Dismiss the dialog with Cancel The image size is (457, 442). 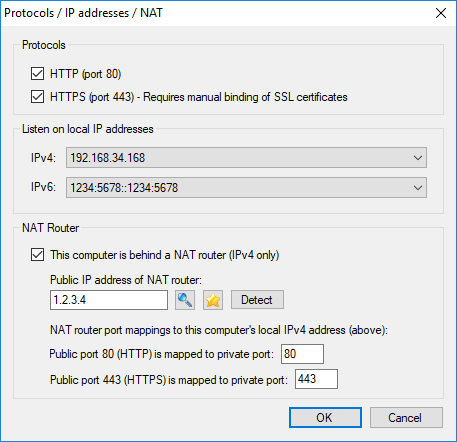click(x=406, y=417)
